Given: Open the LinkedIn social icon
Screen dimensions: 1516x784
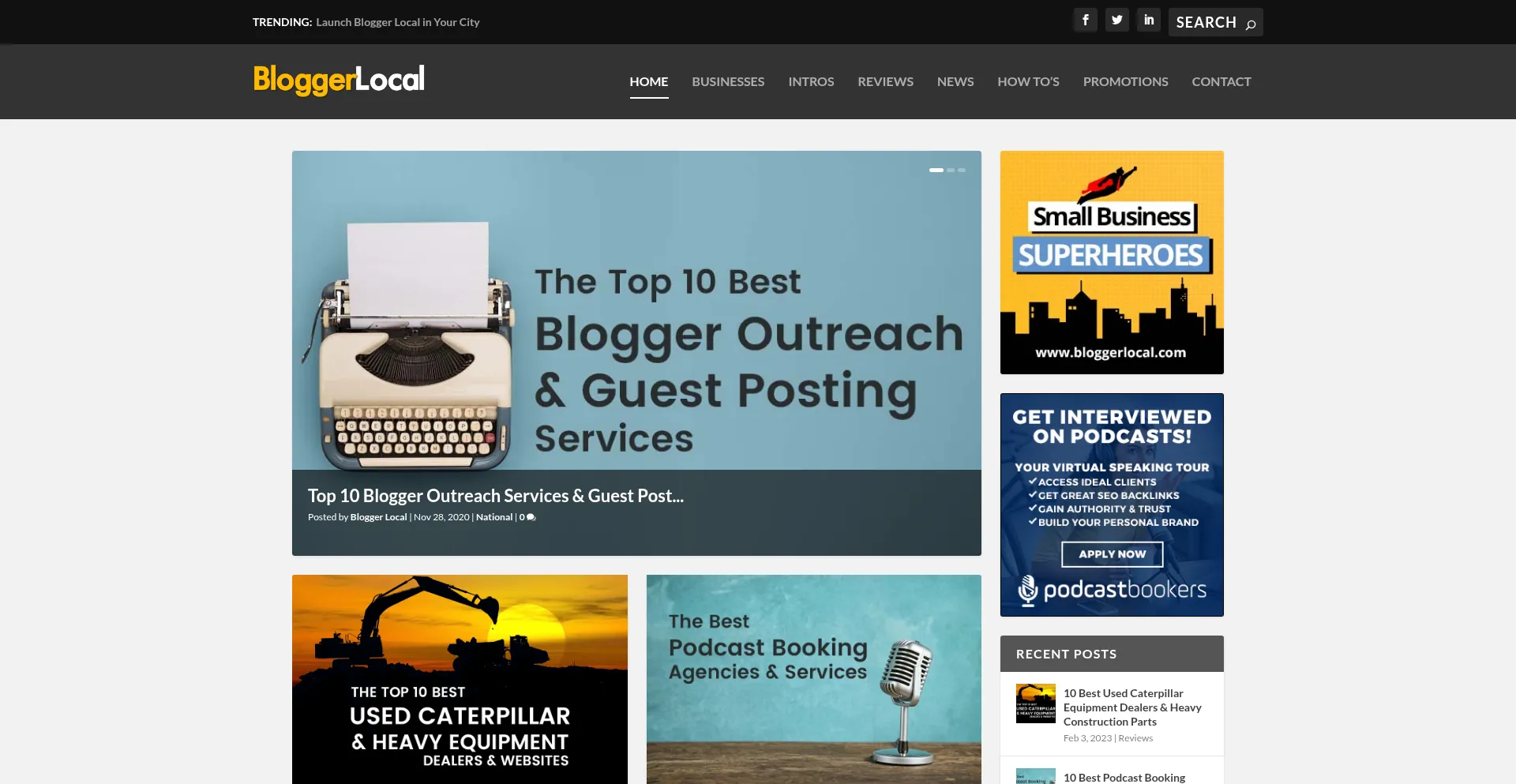Looking at the screenshot, I should coord(1148,21).
